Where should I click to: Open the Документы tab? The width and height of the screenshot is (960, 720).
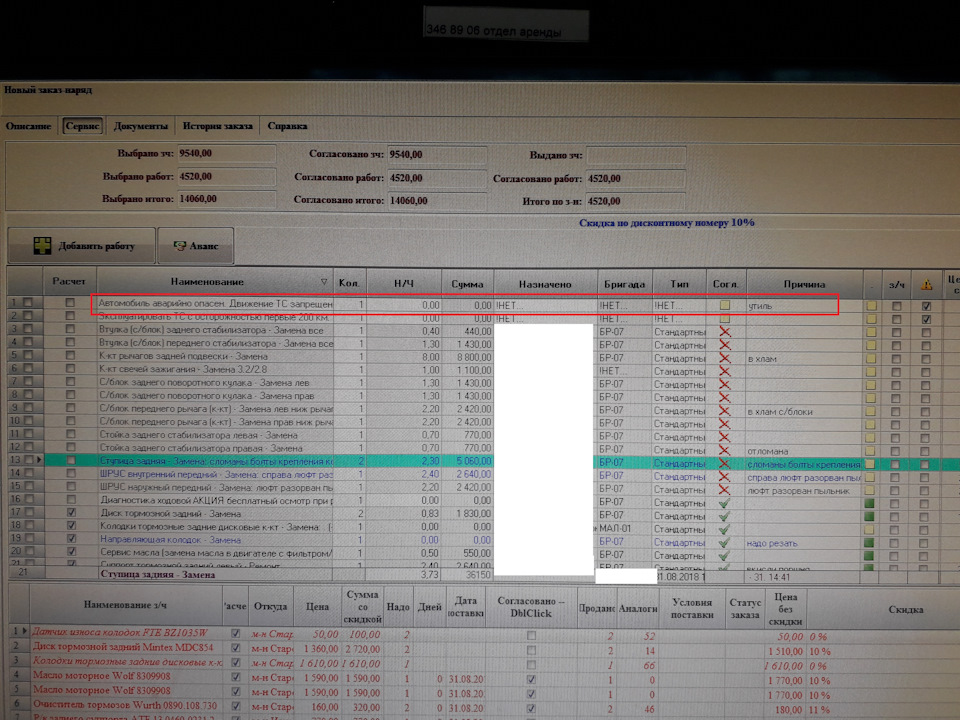pyautogui.click(x=141, y=126)
